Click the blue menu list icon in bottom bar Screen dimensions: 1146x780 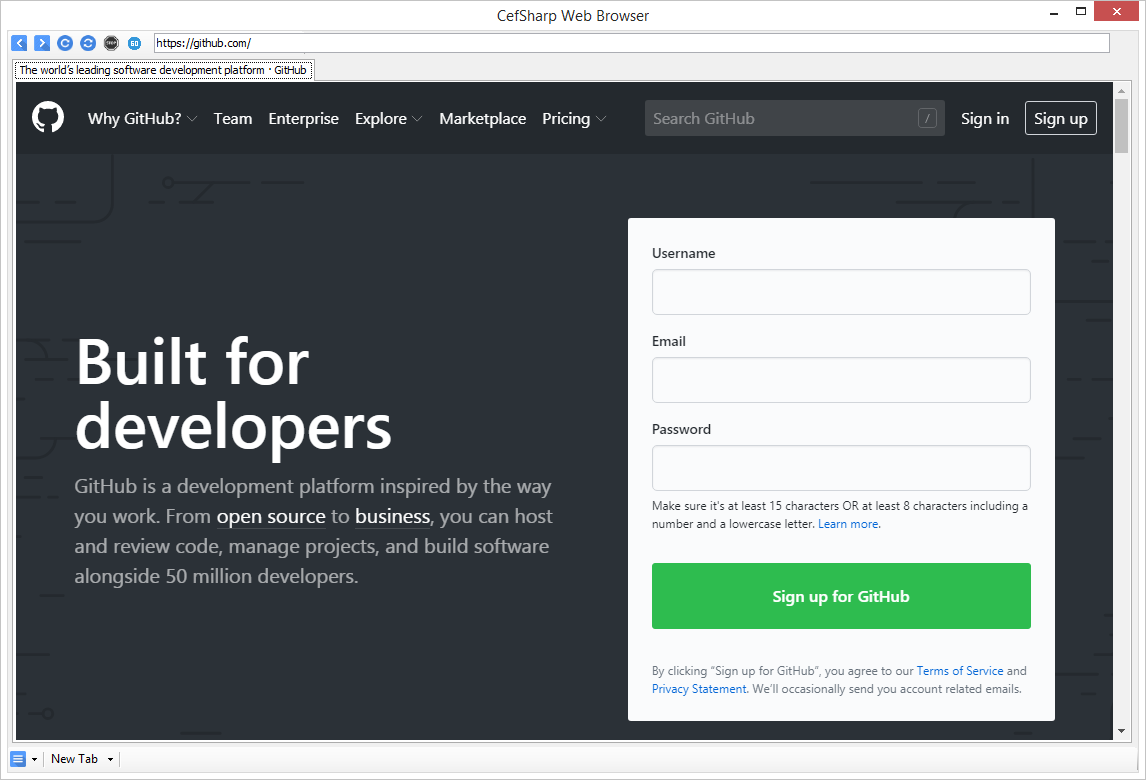18,759
